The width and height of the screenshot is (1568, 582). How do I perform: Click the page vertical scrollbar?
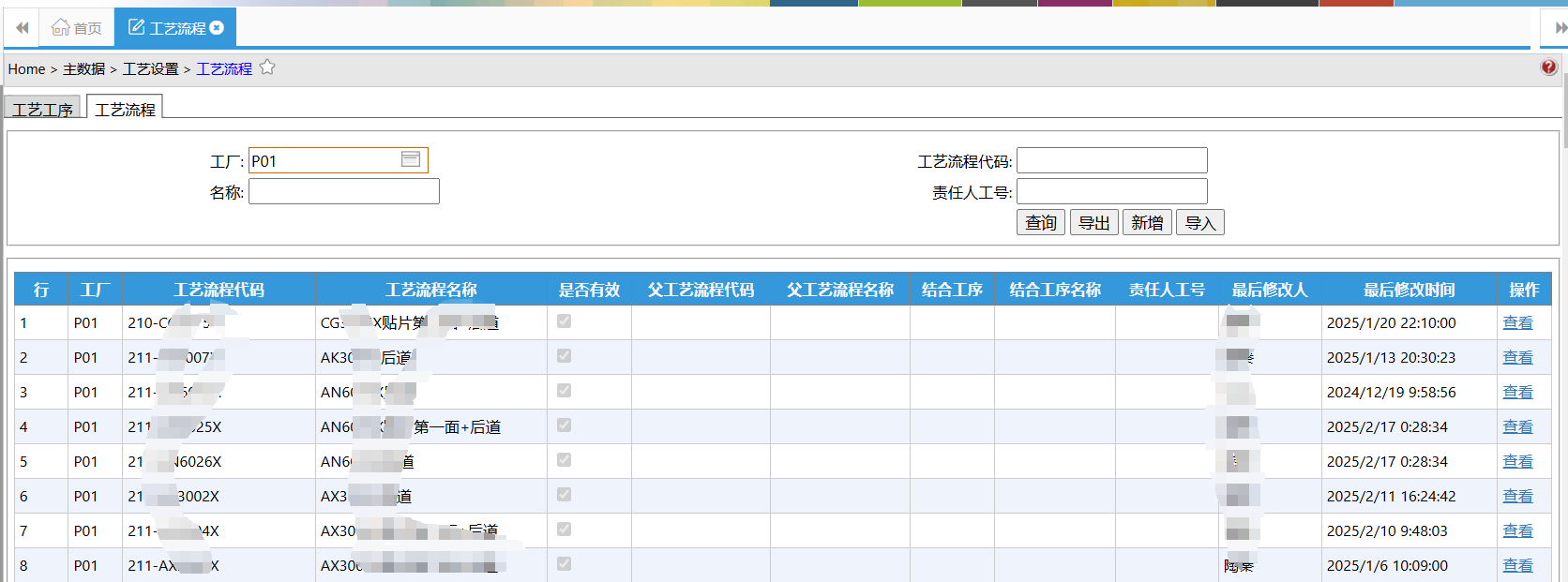(1564, 112)
